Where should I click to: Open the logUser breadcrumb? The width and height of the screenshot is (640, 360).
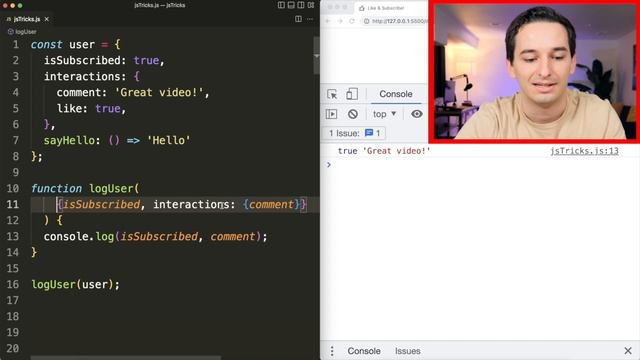(22, 31)
